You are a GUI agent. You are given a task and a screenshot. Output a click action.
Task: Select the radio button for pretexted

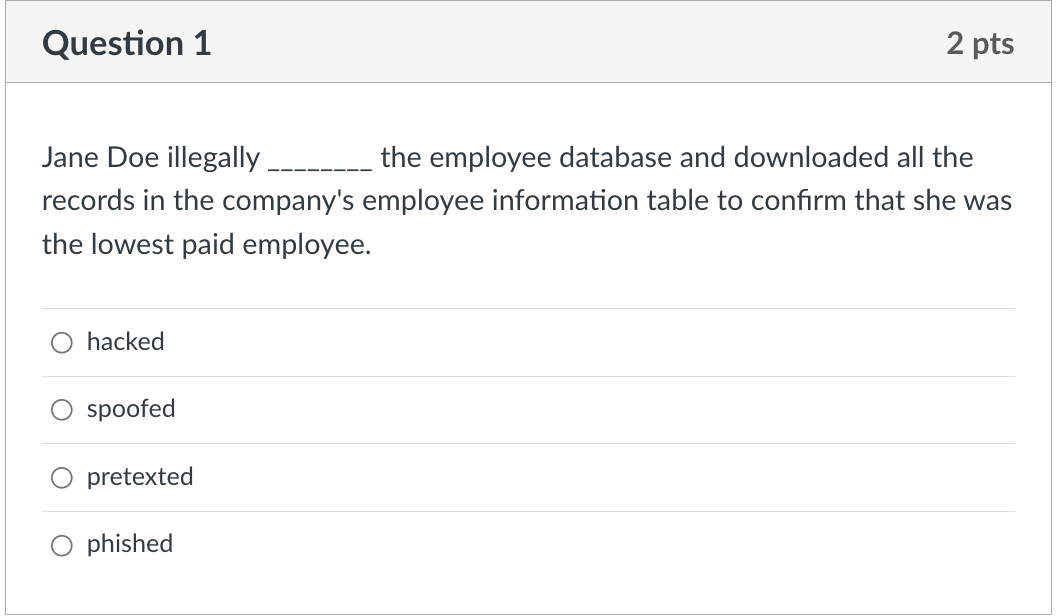click(62, 477)
